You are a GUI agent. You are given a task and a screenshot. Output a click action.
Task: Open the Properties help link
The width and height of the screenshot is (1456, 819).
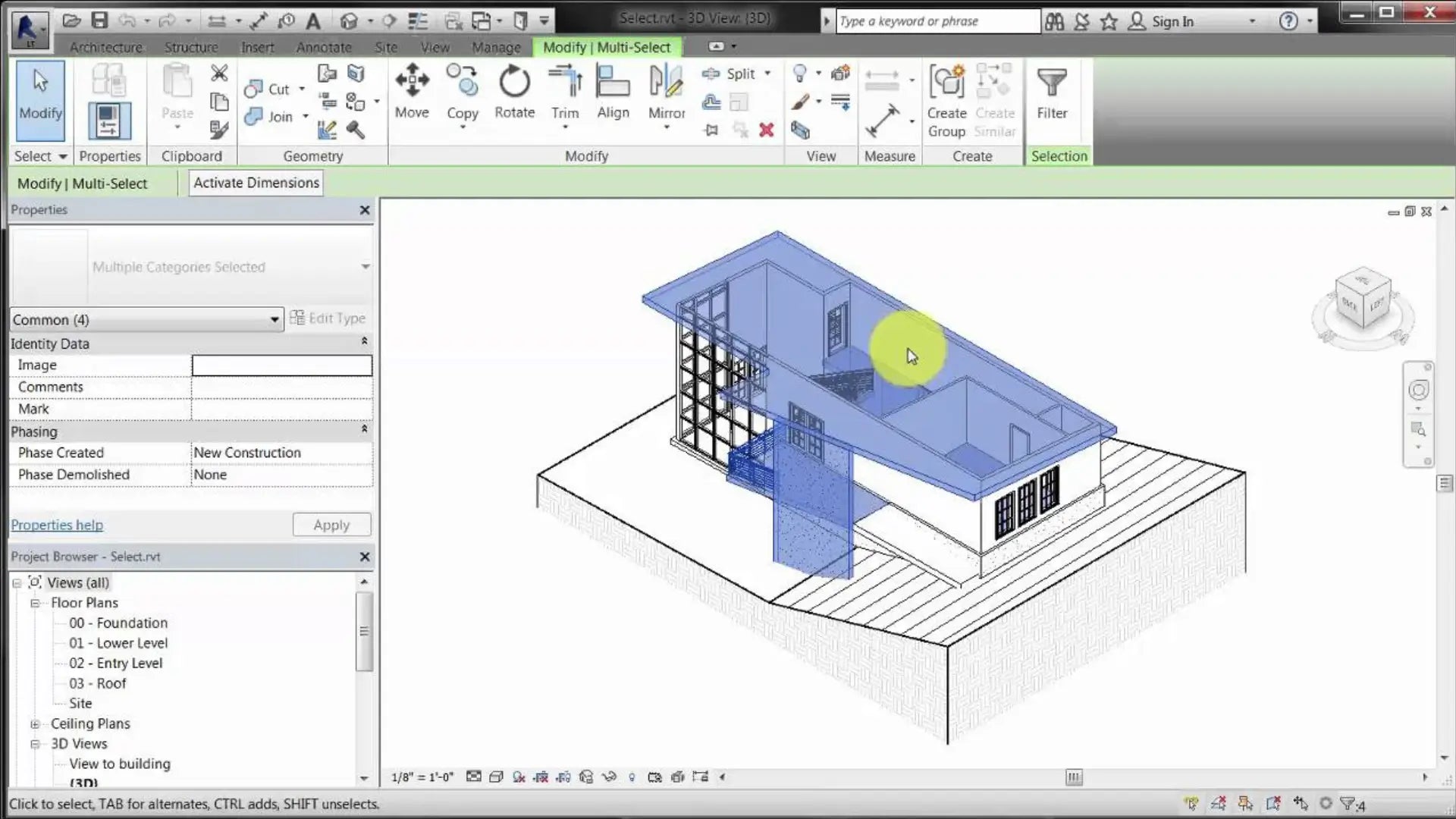point(57,525)
